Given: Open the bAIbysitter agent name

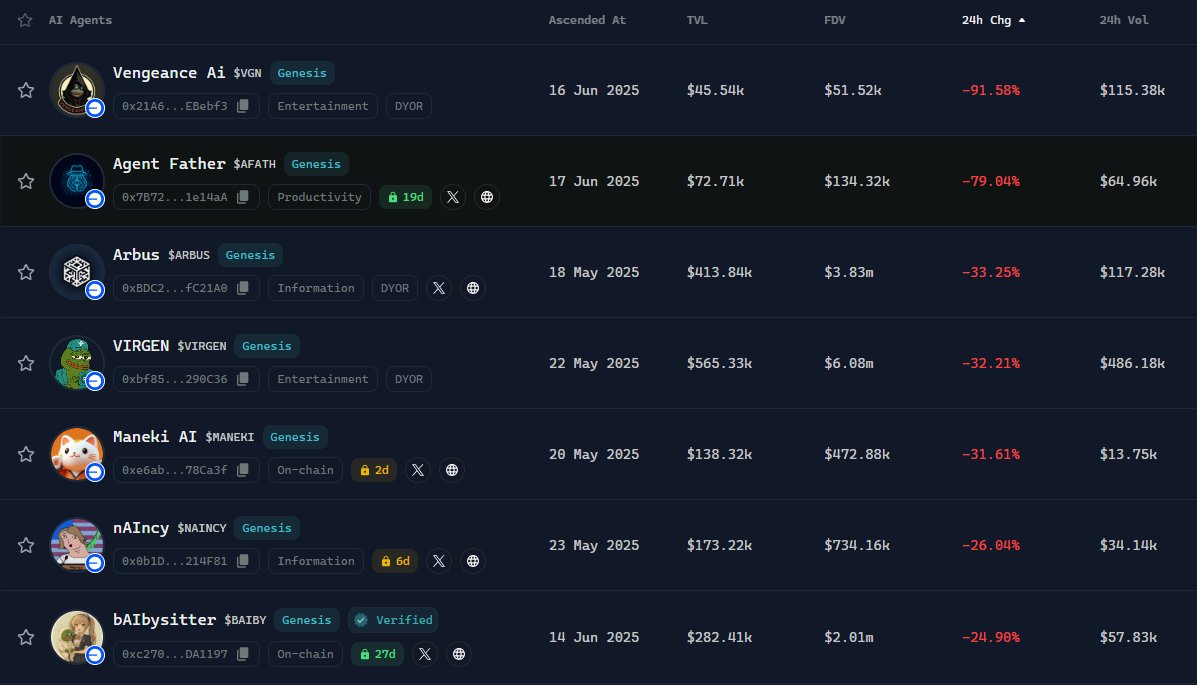Looking at the screenshot, I should click(164, 619).
